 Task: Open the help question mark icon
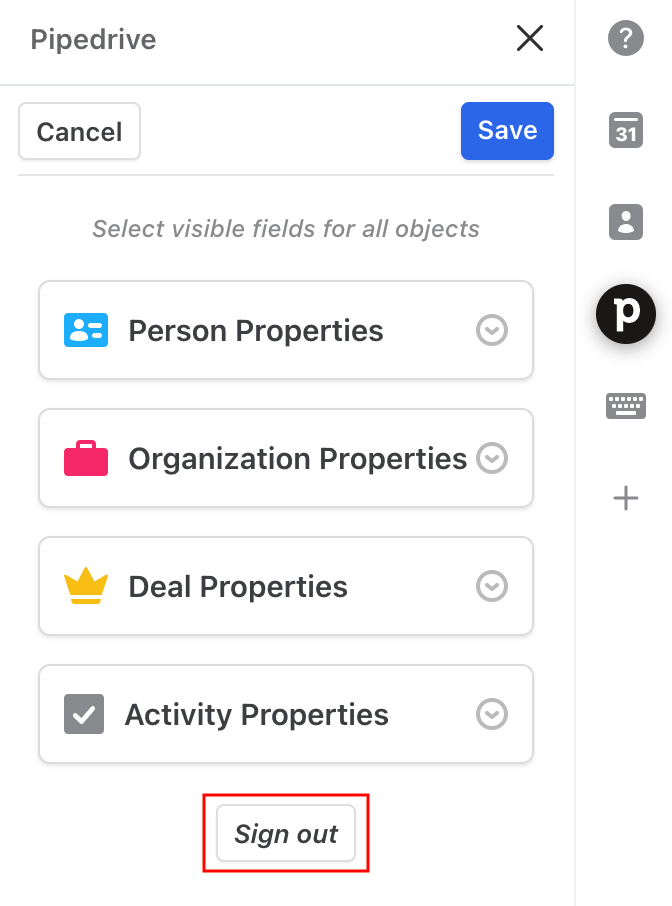625,38
